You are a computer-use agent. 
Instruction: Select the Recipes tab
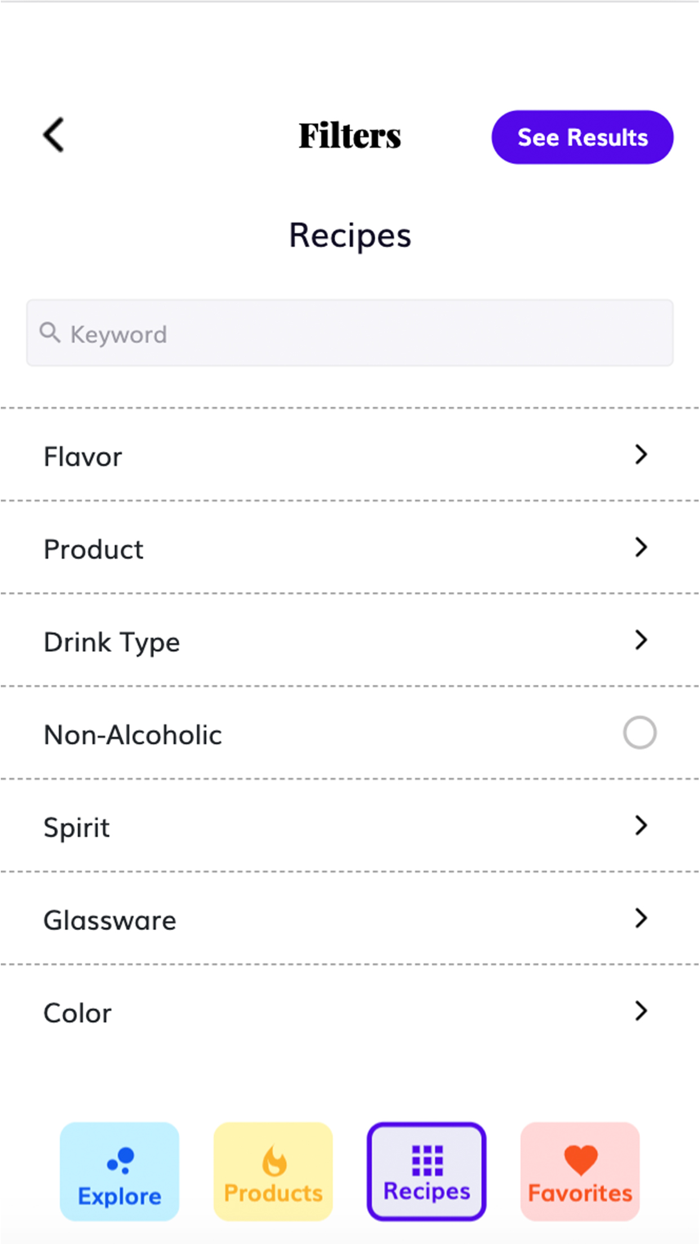point(426,1170)
